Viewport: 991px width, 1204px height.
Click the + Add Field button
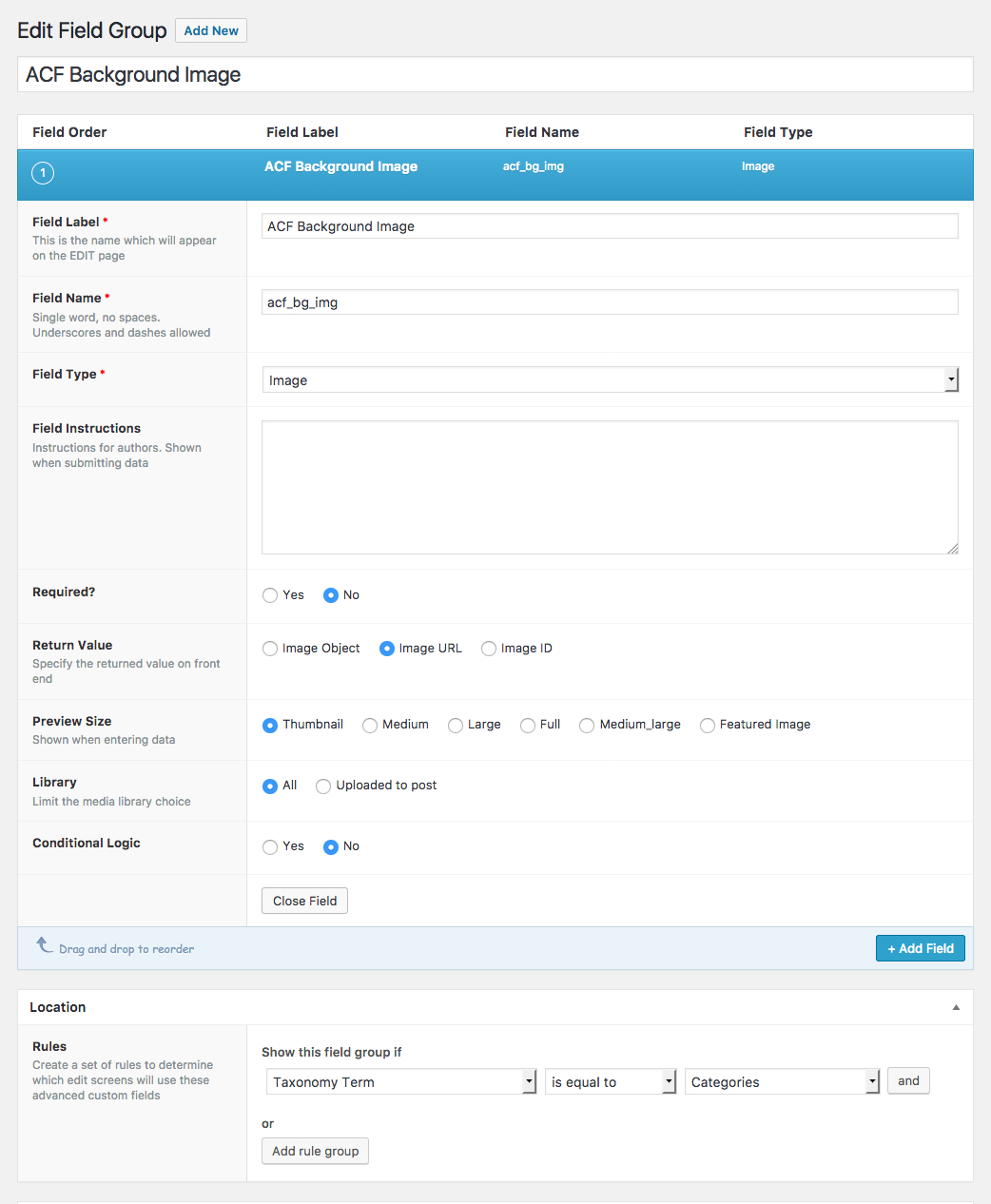pos(921,948)
